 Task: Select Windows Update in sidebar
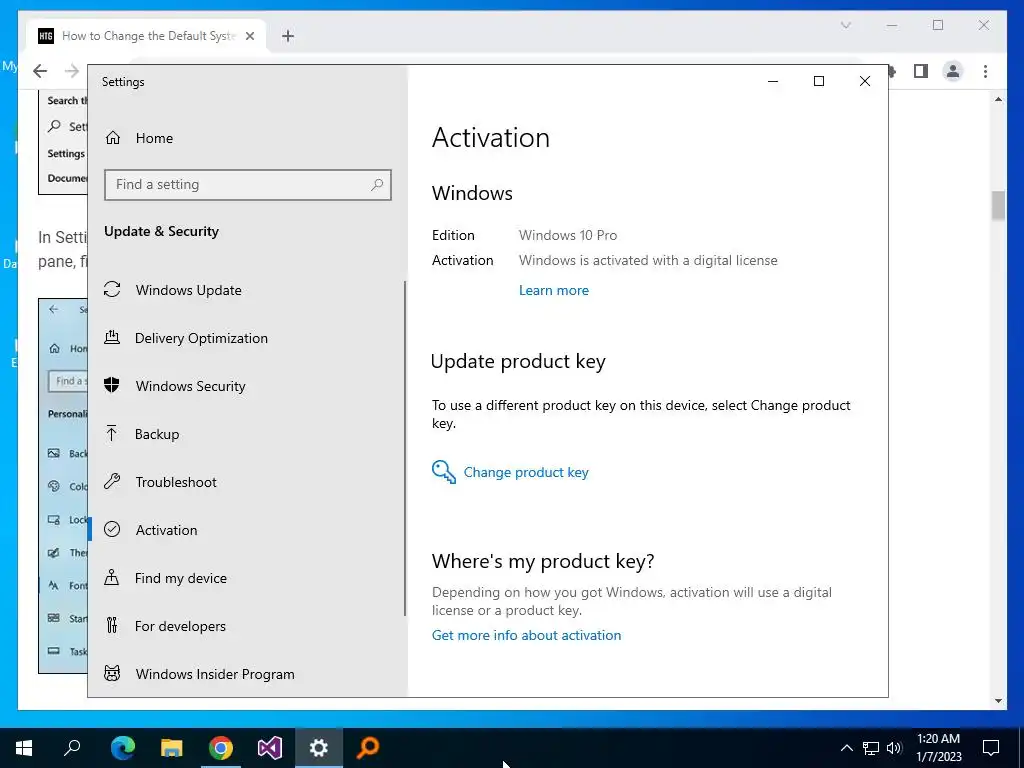(188, 290)
